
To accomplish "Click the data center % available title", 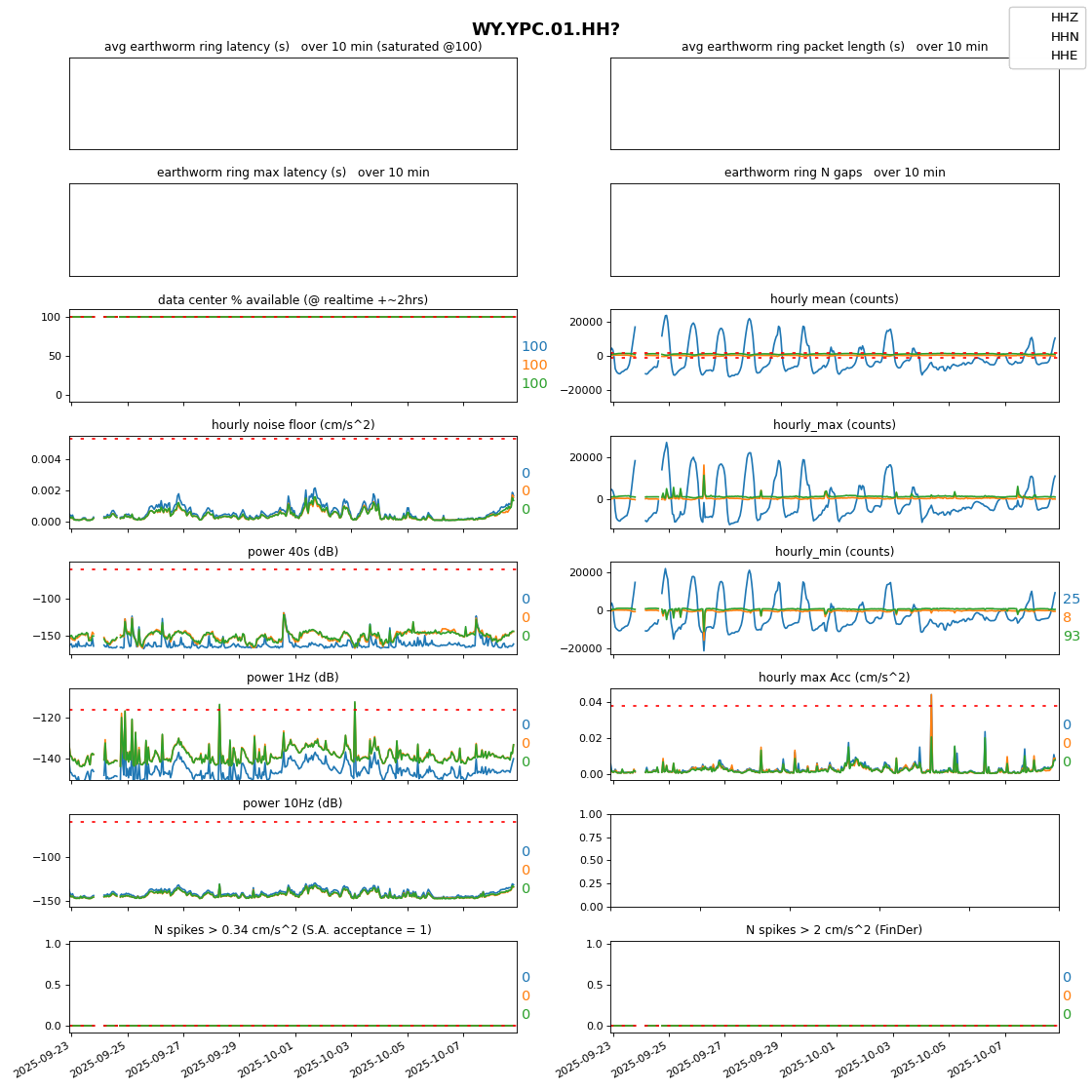I will [x=292, y=300].
